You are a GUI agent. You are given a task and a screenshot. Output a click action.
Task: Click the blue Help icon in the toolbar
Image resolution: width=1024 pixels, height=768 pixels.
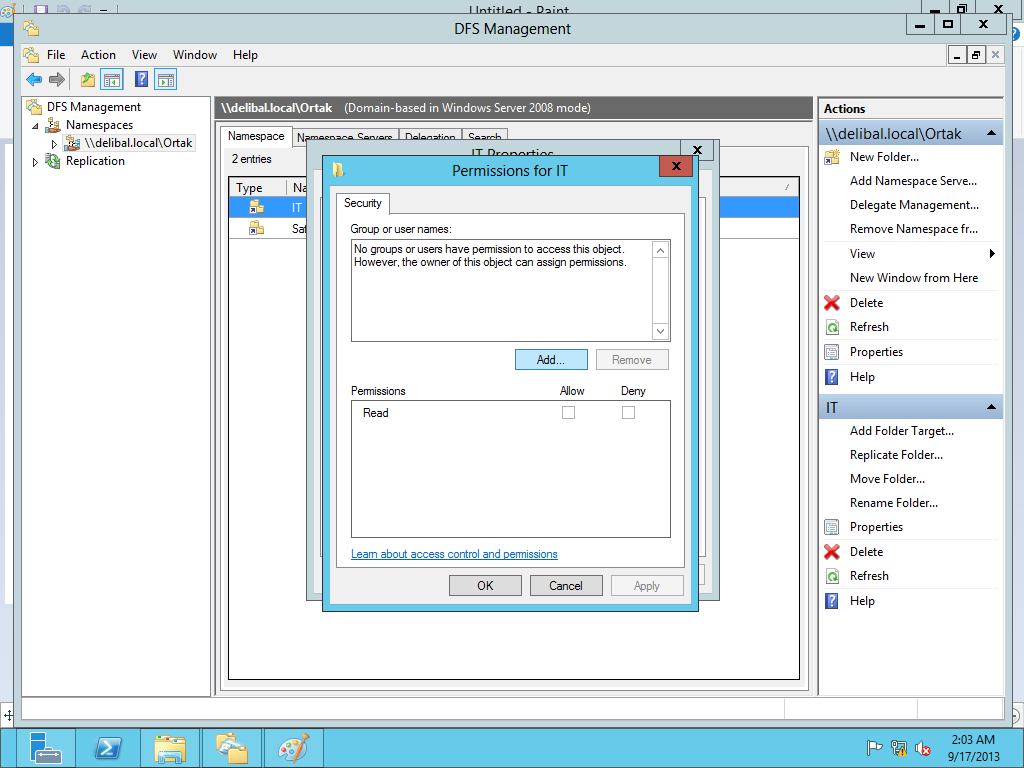[x=142, y=80]
